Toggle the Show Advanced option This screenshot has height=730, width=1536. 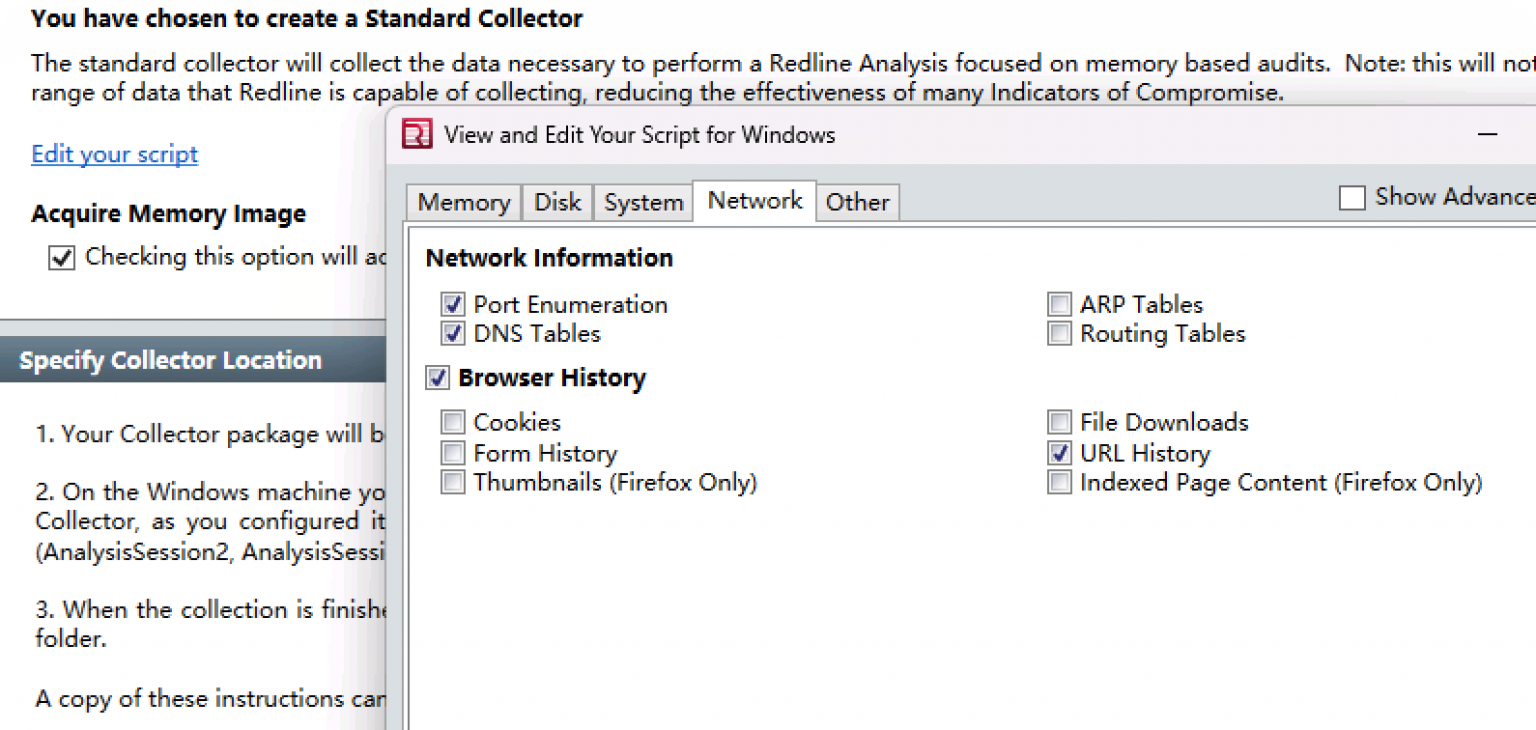click(x=1352, y=197)
